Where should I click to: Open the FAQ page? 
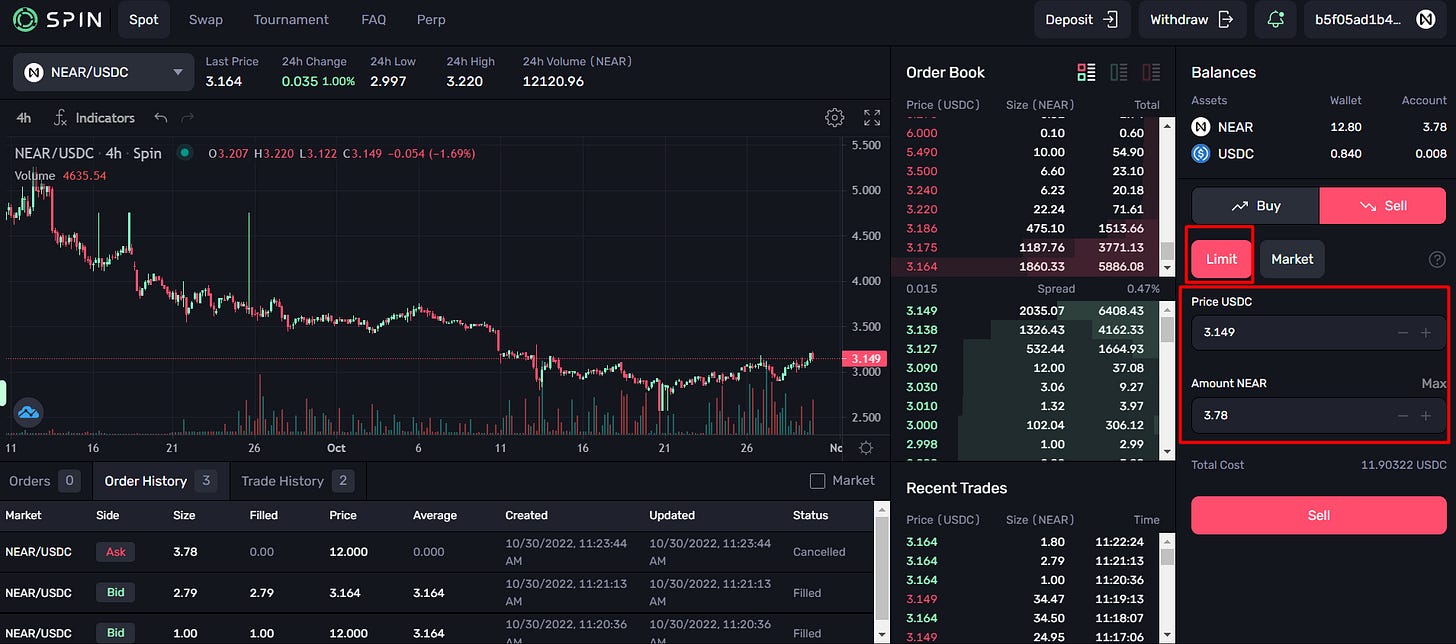tap(373, 19)
